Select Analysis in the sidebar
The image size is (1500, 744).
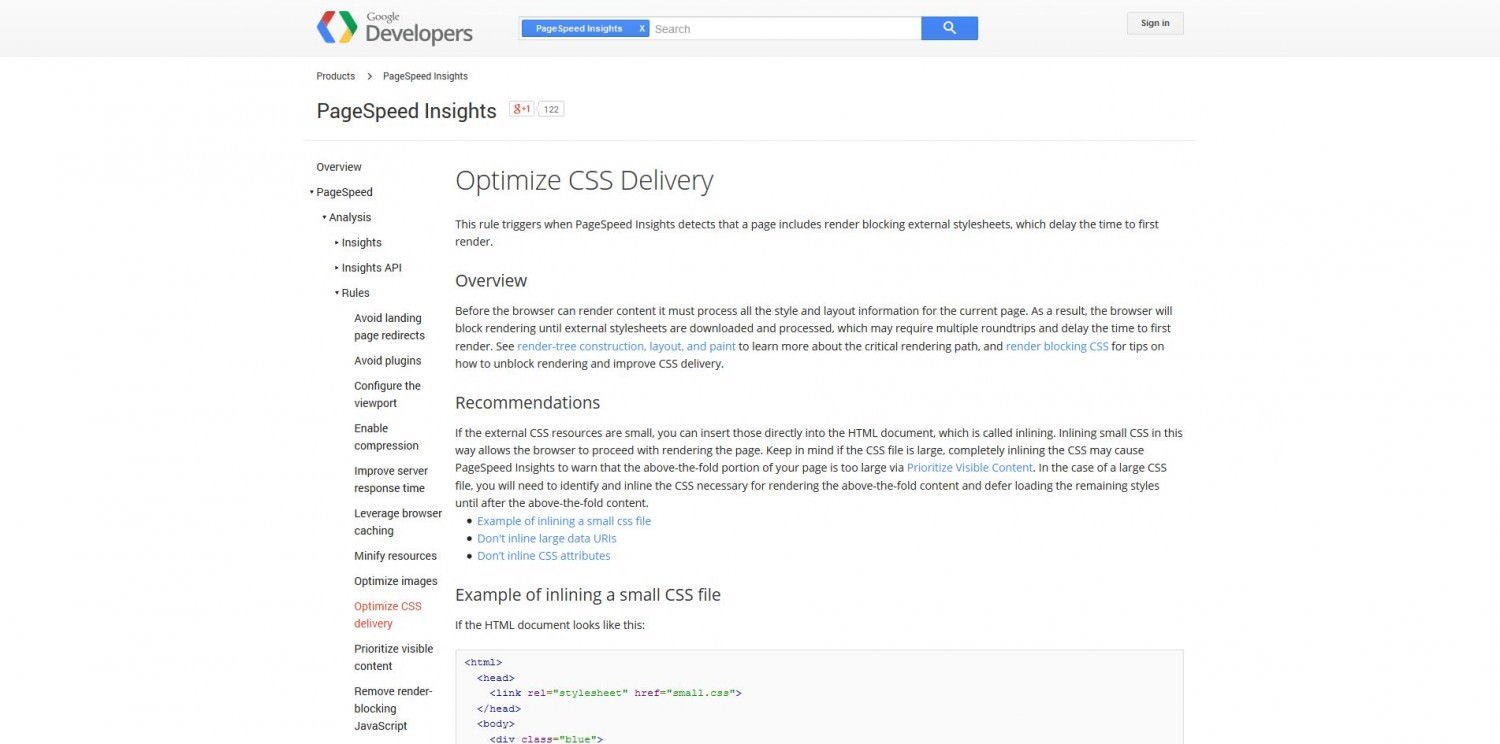350,217
